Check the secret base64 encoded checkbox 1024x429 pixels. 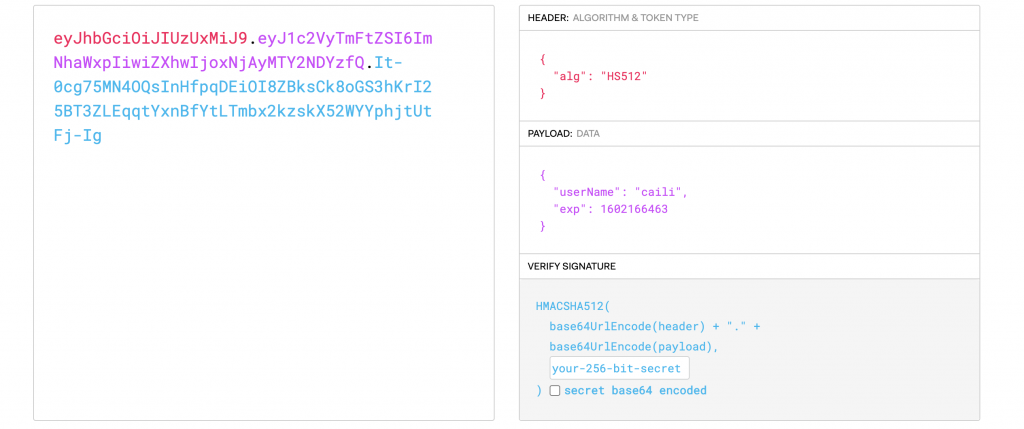555,391
